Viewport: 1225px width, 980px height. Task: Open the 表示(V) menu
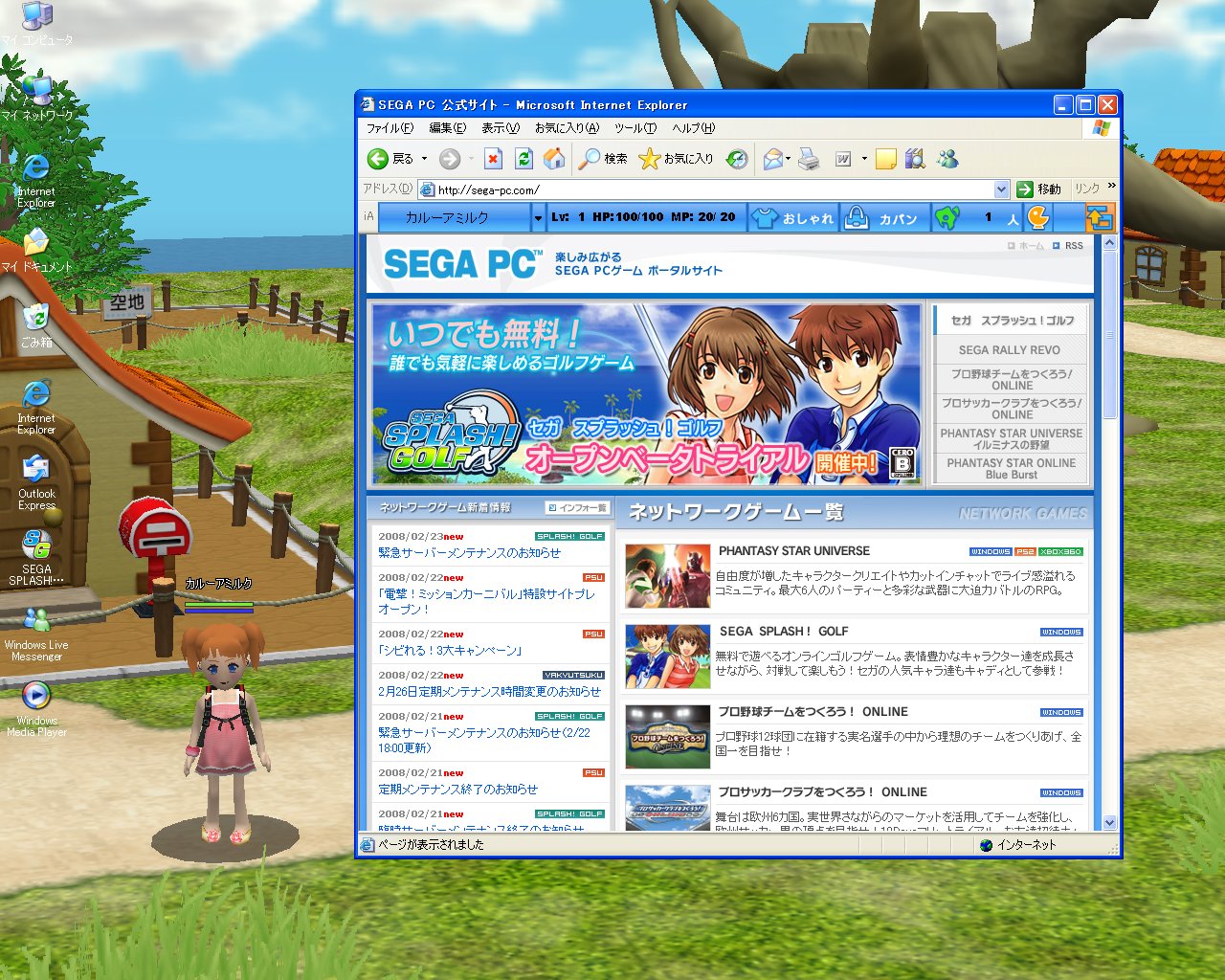click(x=501, y=128)
